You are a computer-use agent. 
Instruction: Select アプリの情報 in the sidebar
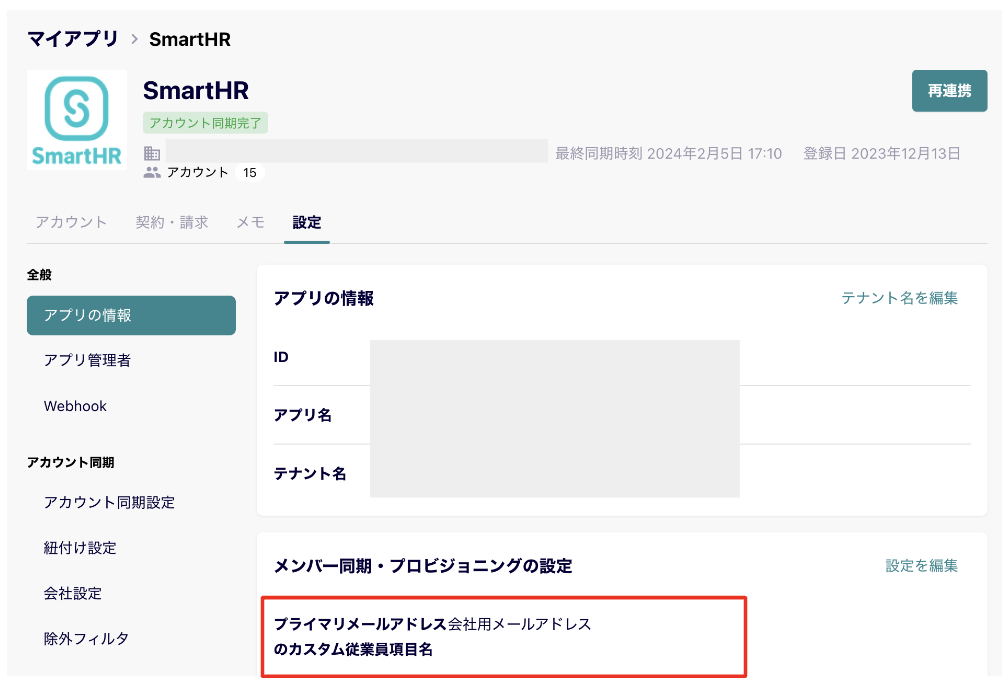pos(131,315)
